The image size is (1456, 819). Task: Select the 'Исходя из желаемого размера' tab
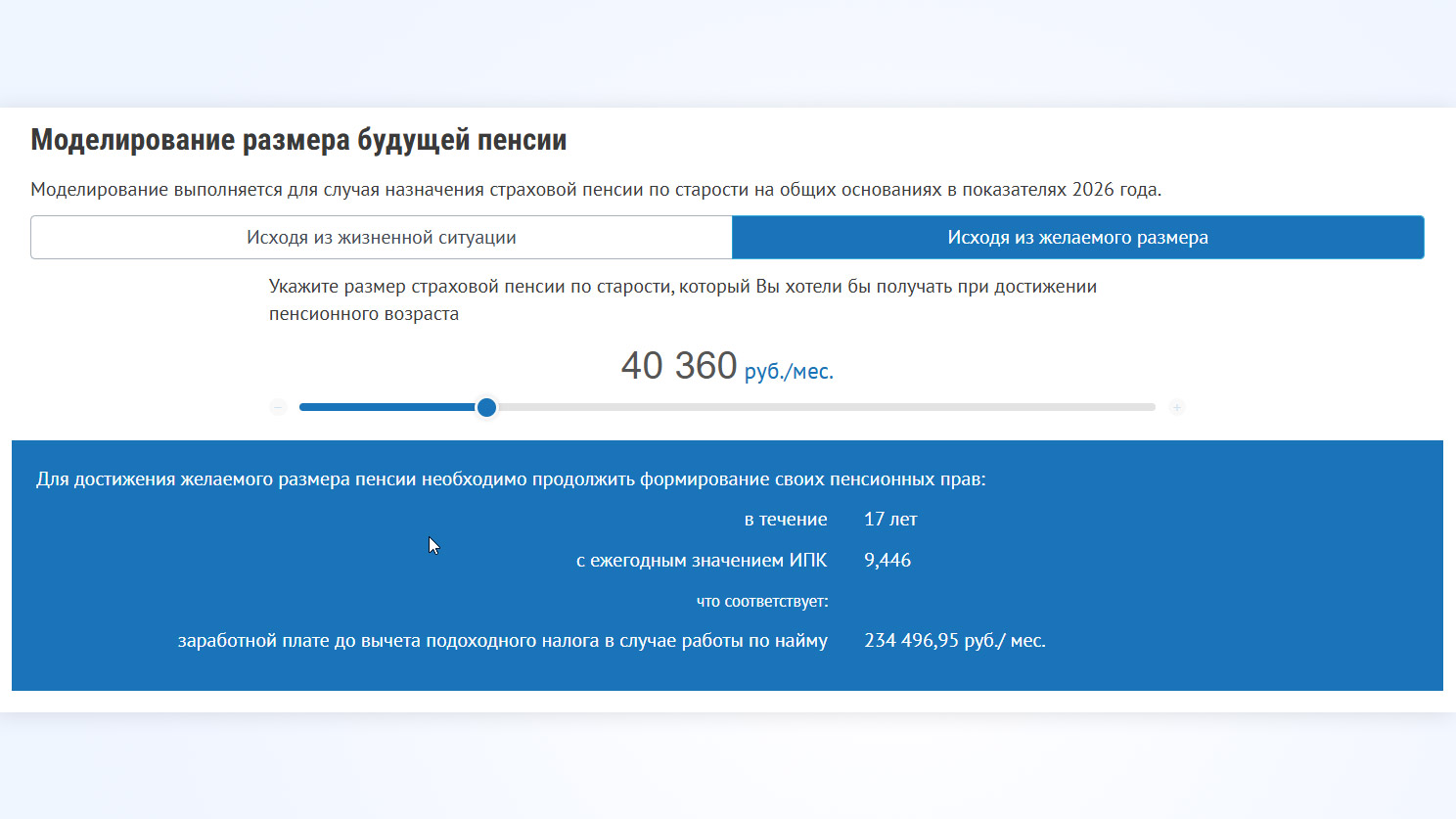1077,238
